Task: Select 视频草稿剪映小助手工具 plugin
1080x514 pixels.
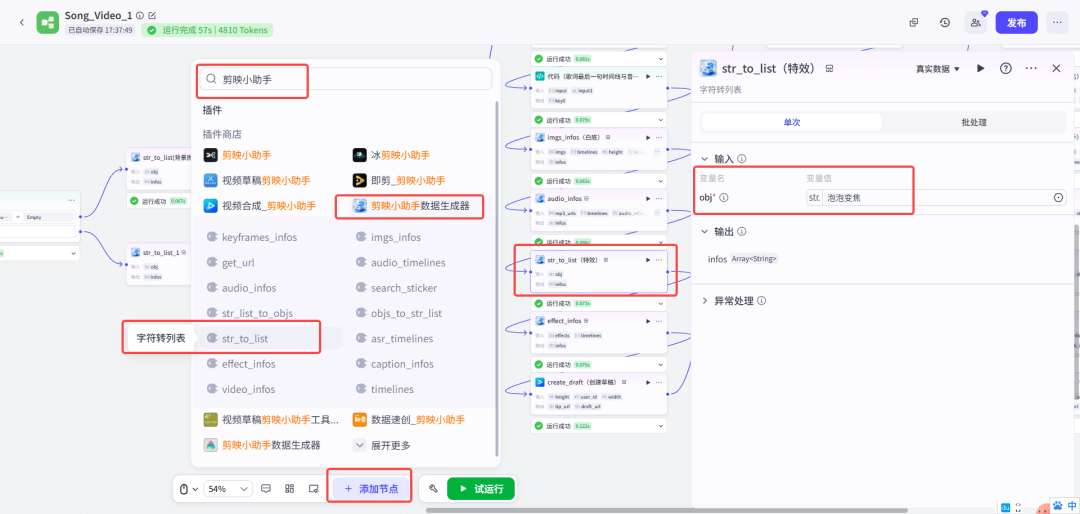Action: 271,420
